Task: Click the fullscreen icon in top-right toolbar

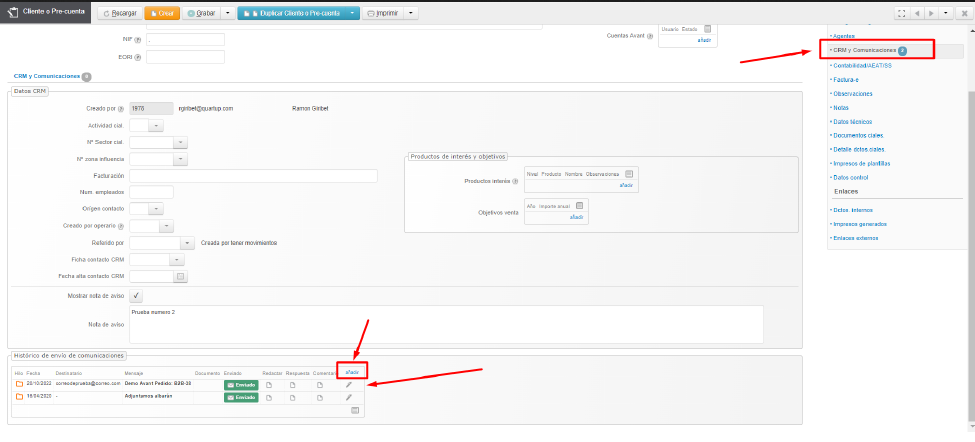Action: (x=901, y=13)
